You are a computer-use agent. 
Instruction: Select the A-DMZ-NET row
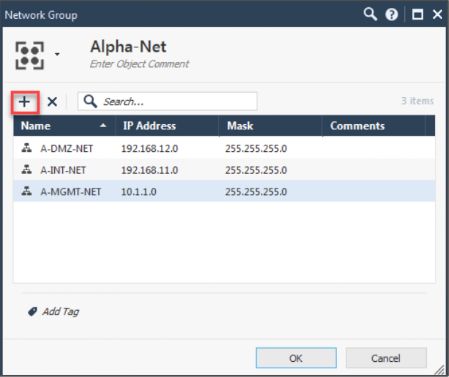pos(224,148)
